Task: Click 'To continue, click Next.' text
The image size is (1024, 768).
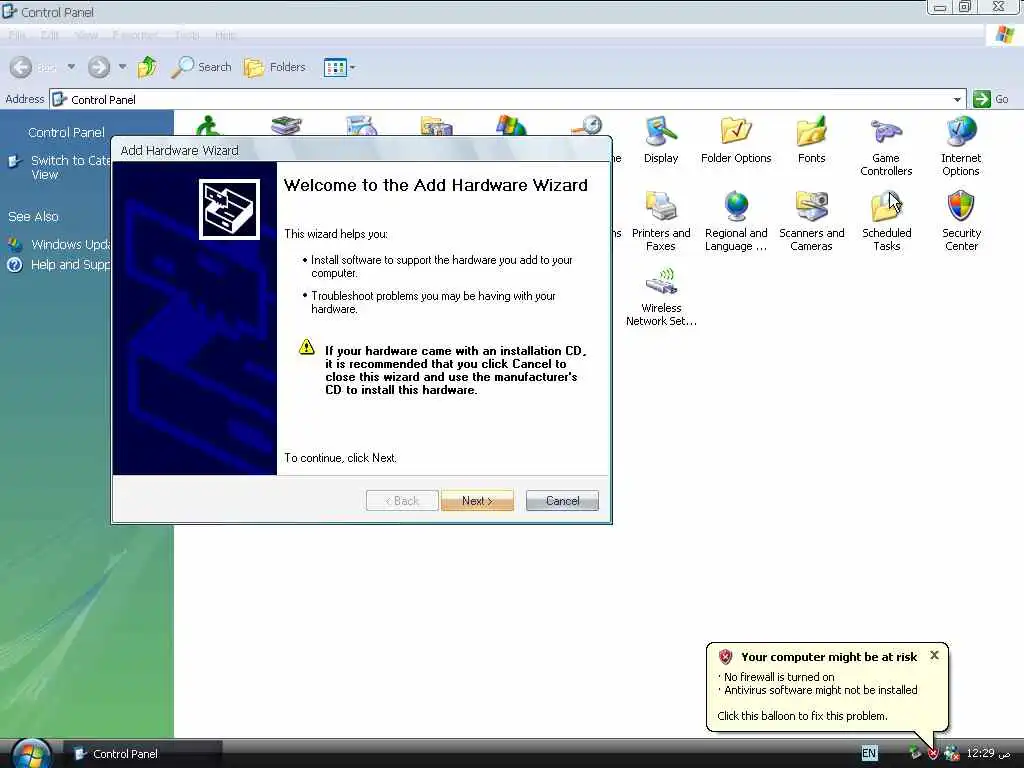Action: pyautogui.click(x=340, y=458)
